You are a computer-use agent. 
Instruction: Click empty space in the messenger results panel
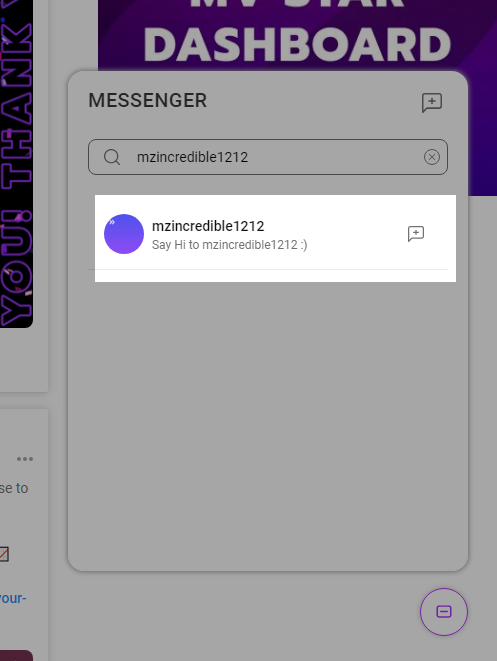coord(268,422)
